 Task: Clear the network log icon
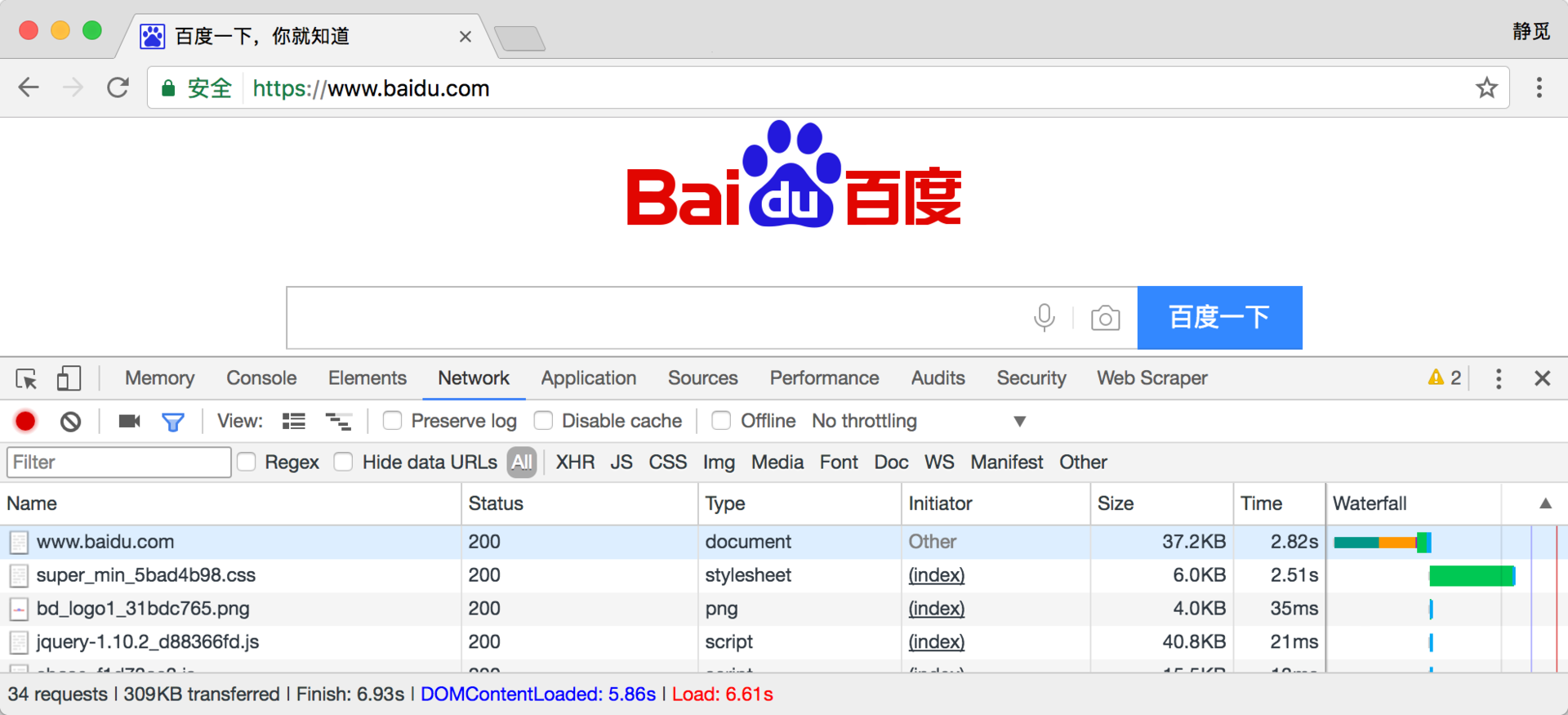click(x=71, y=421)
